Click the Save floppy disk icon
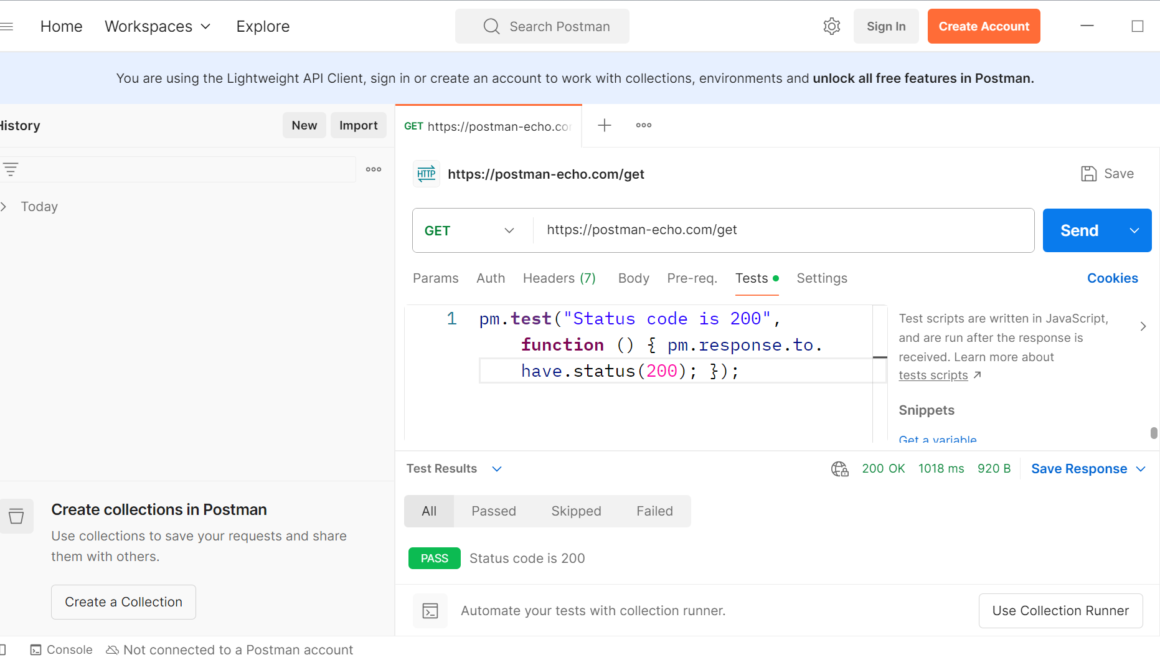The height and width of the screenshot is (665, 1160). point(1088,174)
